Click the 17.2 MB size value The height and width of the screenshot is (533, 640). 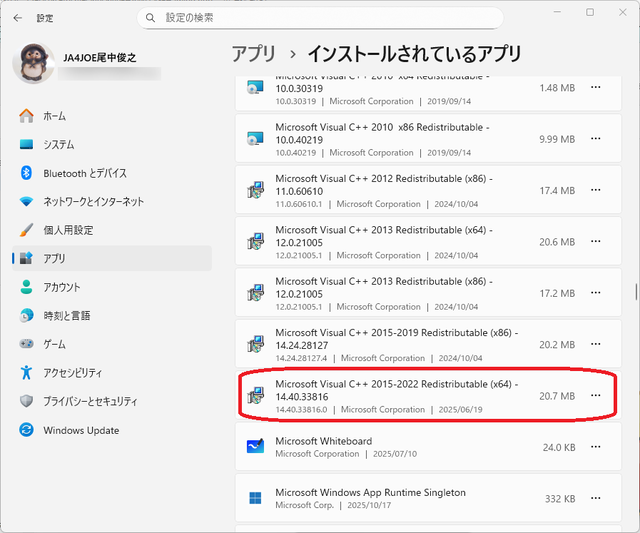[557, 293]
